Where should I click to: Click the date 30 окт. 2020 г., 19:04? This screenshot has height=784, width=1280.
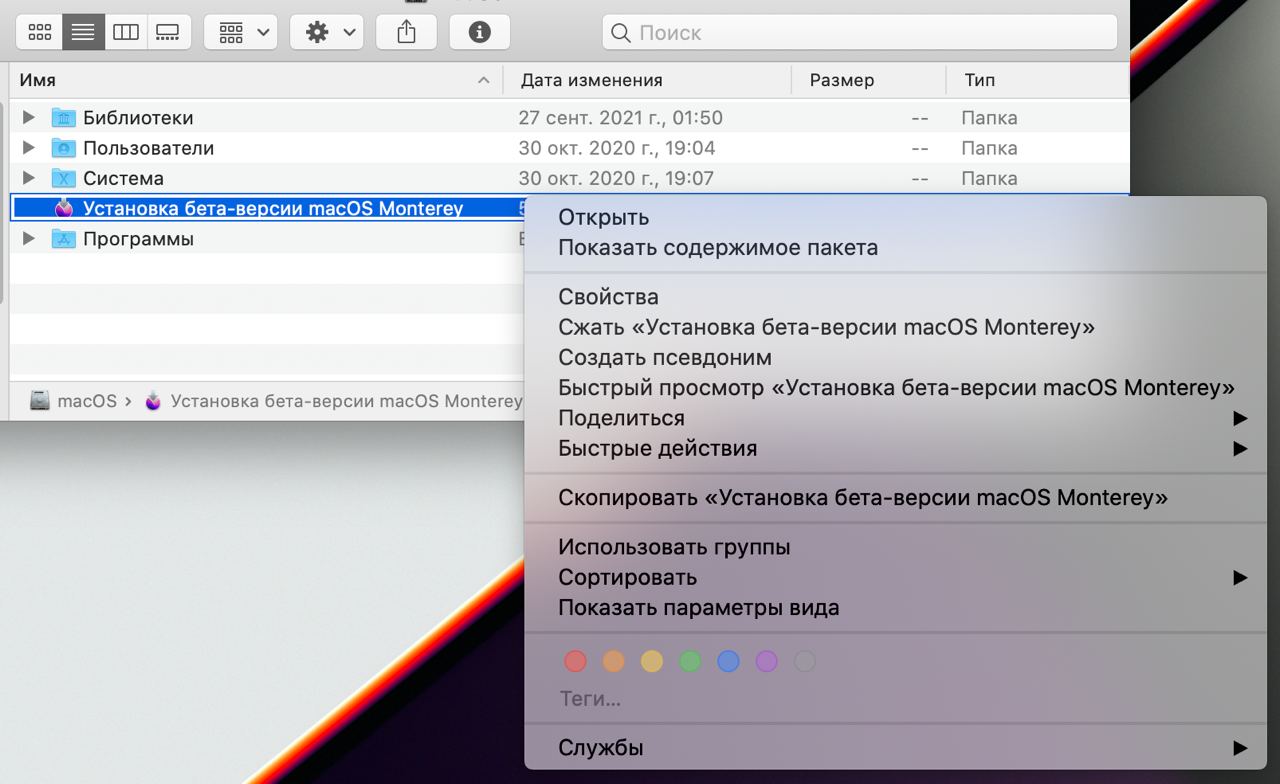[617, 148]
